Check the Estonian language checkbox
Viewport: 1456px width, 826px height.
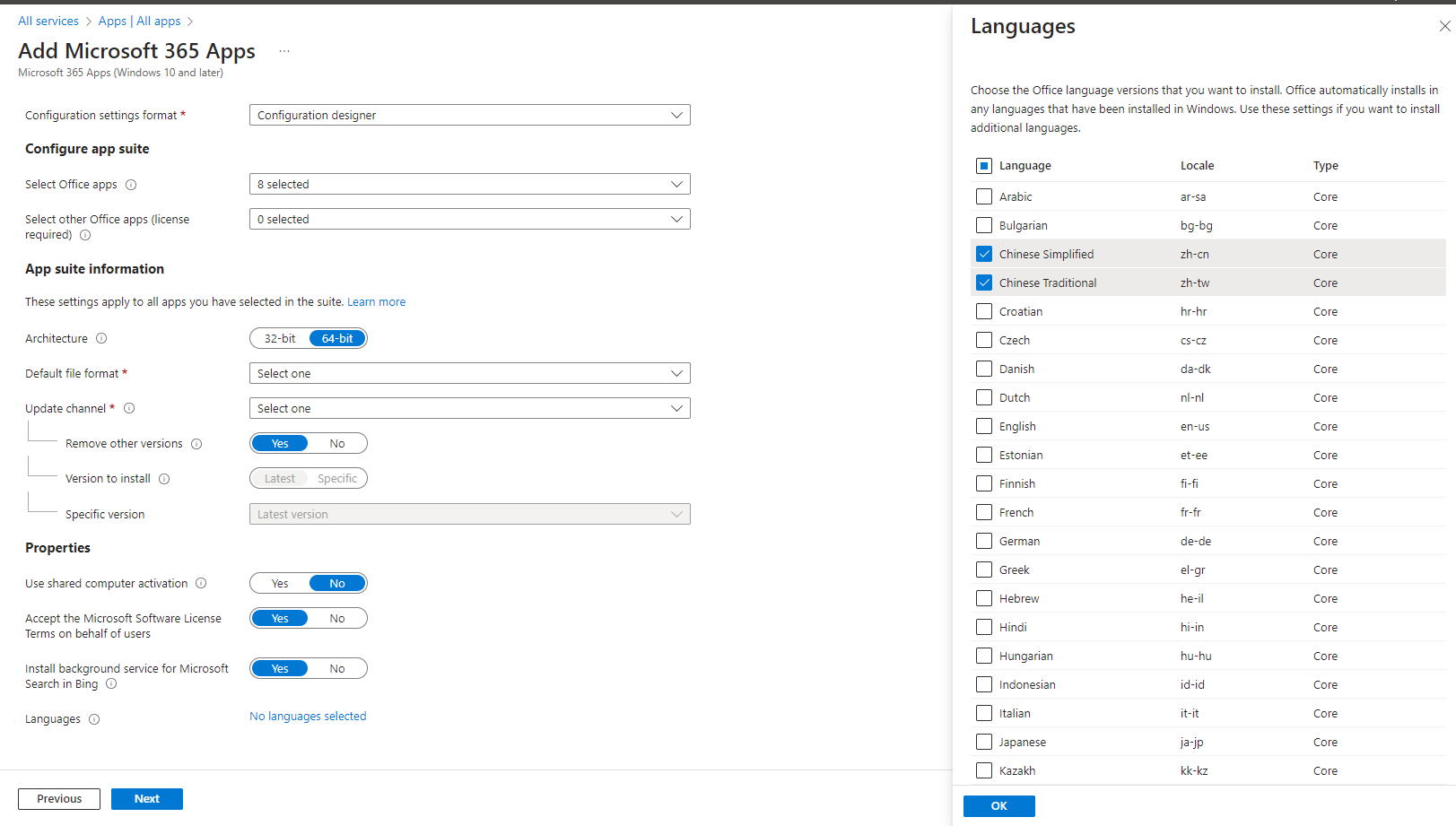pyautogui.click(x=984, y=455)
